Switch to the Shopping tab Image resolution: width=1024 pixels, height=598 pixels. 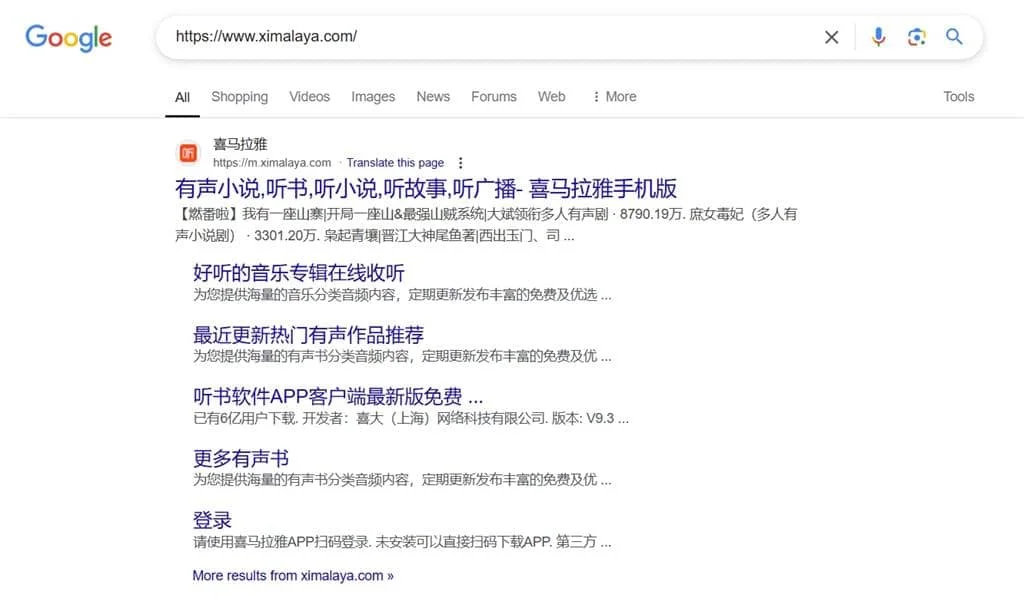(x=239, y=97)
